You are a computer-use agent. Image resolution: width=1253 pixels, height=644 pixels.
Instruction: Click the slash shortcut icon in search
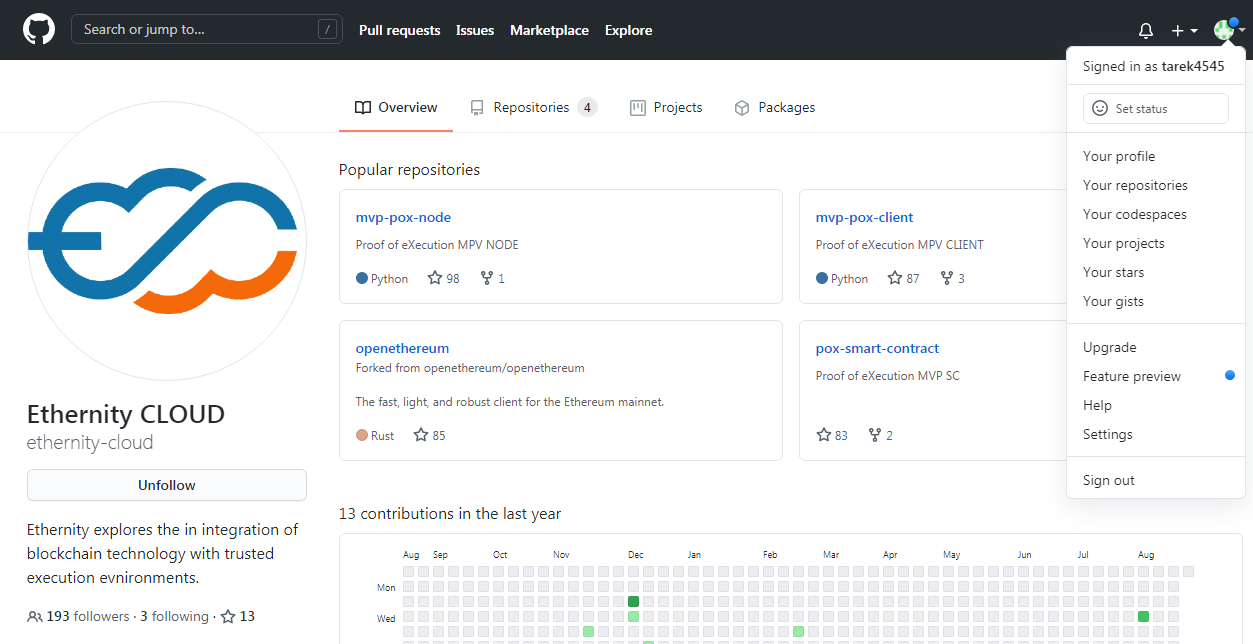pos(326,30)
